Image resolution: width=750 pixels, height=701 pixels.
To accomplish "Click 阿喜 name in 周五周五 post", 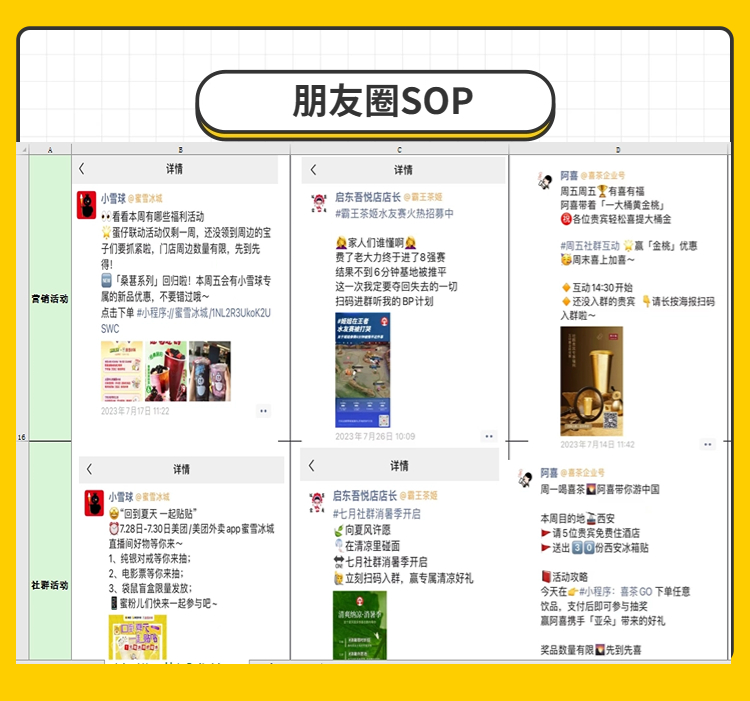I will [569, 175].
